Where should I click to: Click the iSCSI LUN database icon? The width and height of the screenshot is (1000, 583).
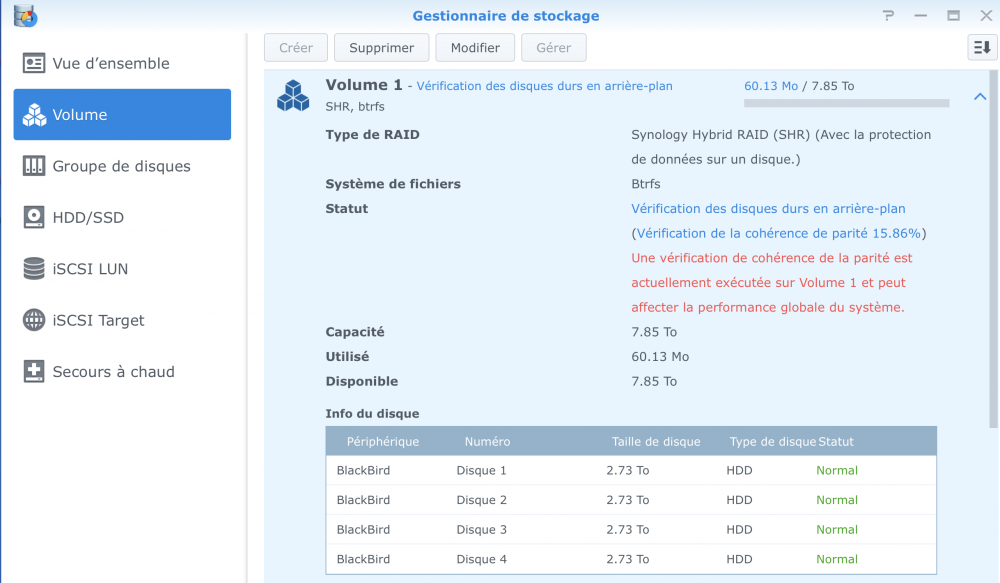coord(35,269)
